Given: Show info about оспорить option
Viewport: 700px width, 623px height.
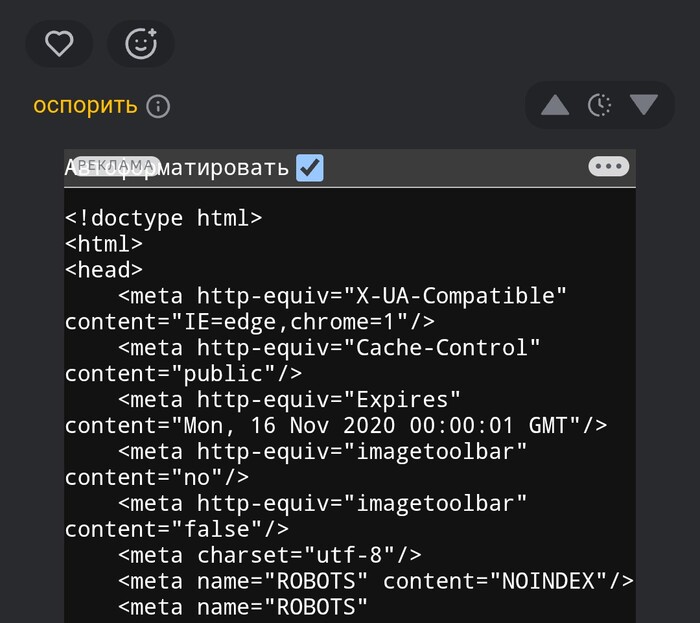Looking at the screenshot, I should point(158,107).
